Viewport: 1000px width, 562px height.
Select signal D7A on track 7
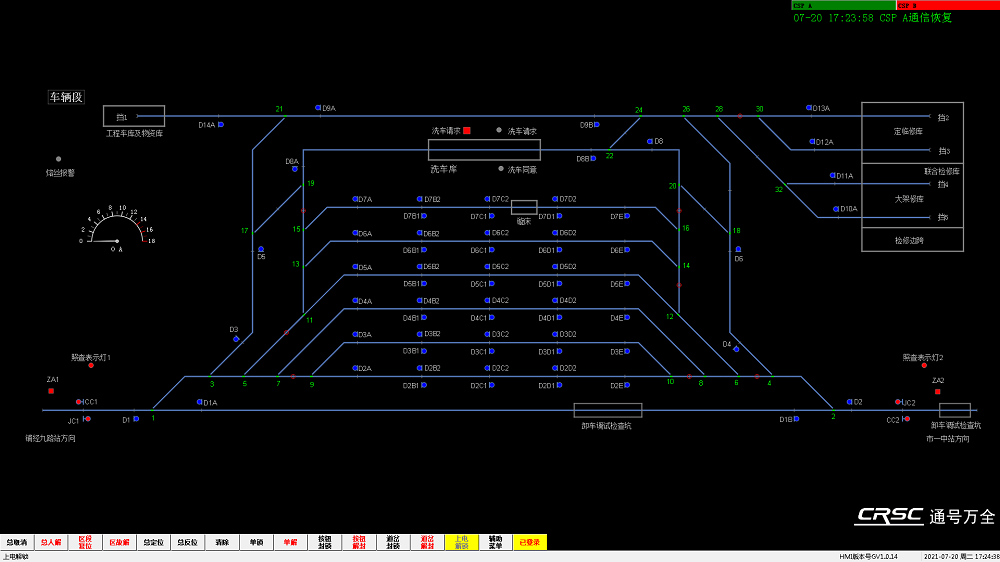[x=355, y=199]
